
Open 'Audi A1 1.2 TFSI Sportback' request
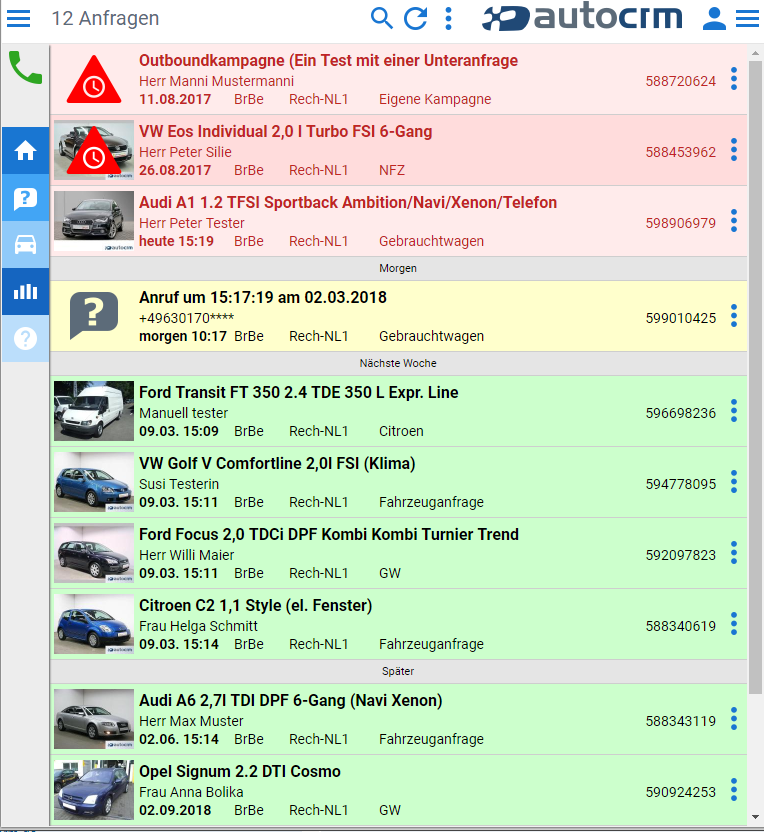click(348, 203)
